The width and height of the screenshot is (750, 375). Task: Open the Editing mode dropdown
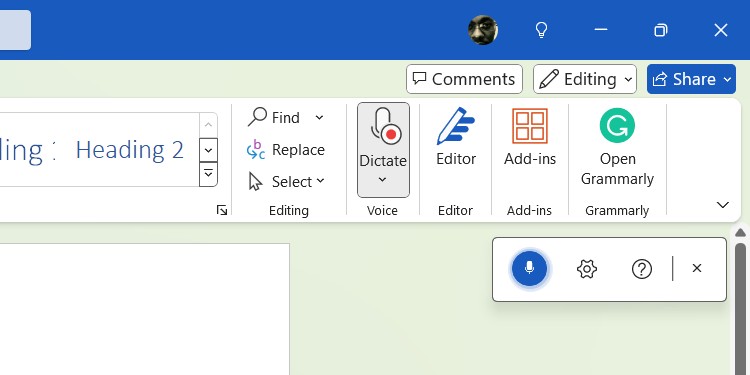point(585,79)
